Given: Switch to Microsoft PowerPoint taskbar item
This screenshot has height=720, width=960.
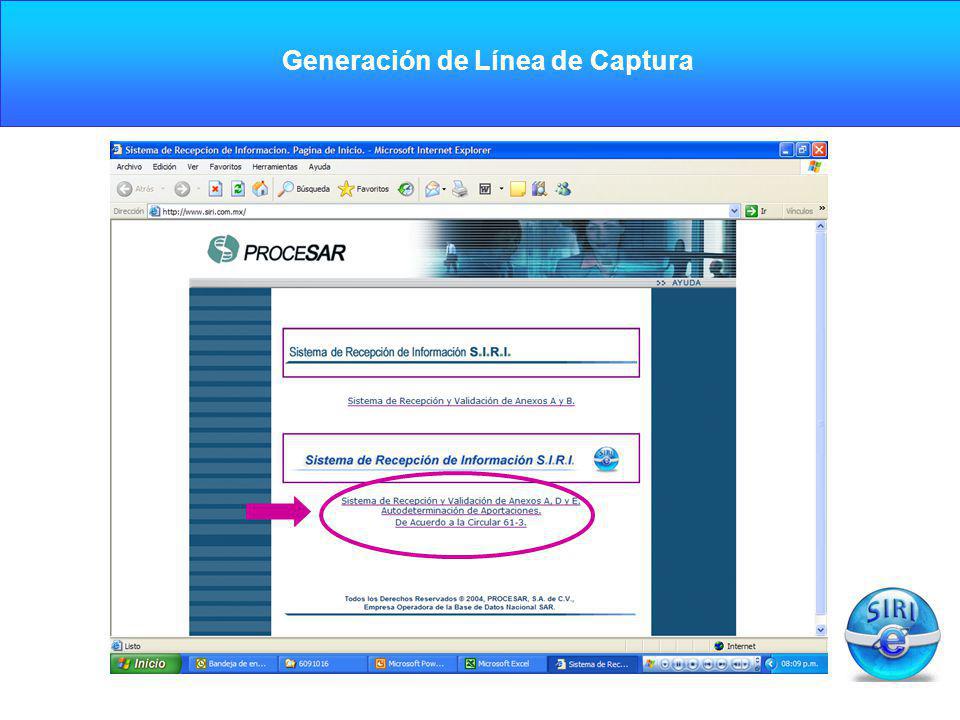Looking at the screenshot, I should point(413,664).
